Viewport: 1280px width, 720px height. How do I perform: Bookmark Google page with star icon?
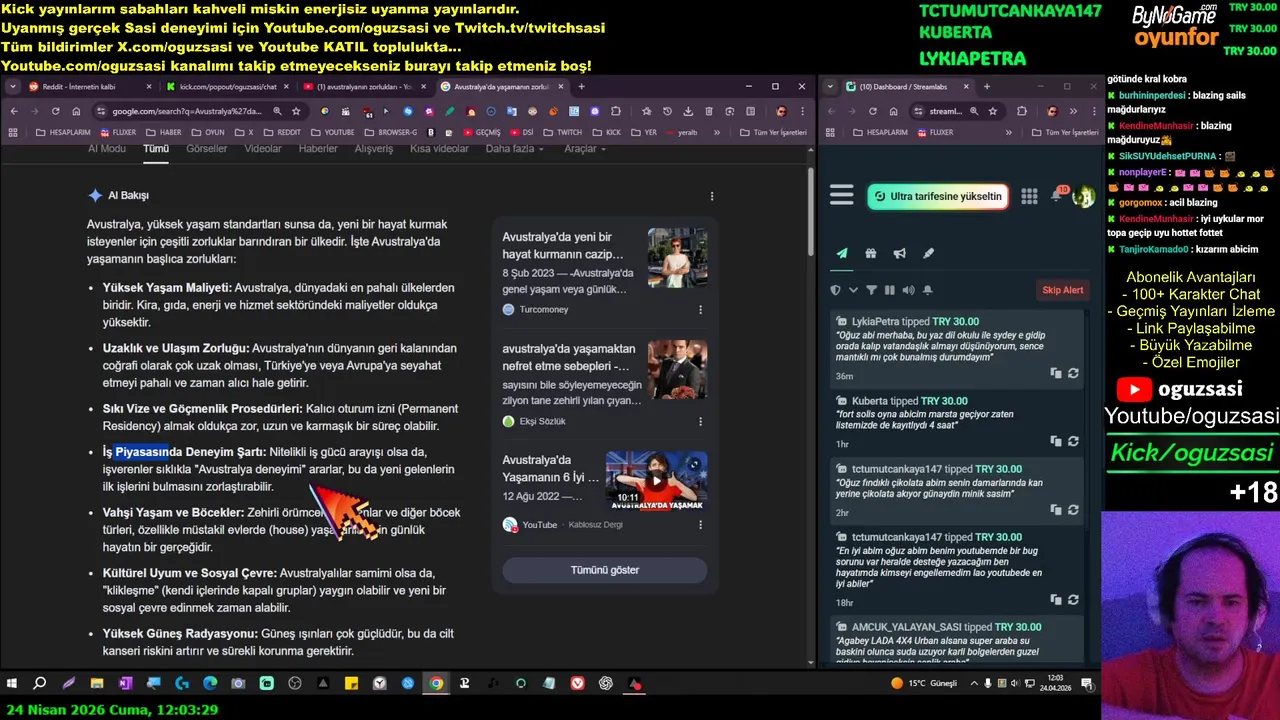coord(296,111)
